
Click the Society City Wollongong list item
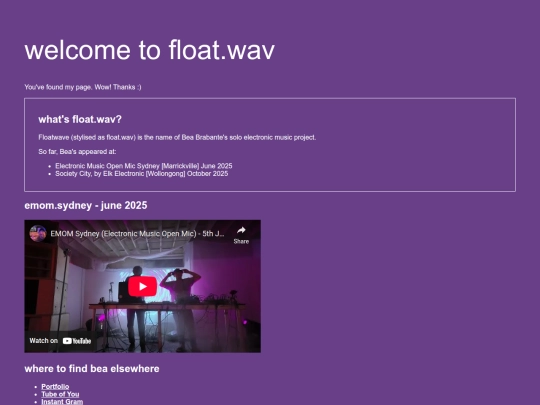point(142,174)
